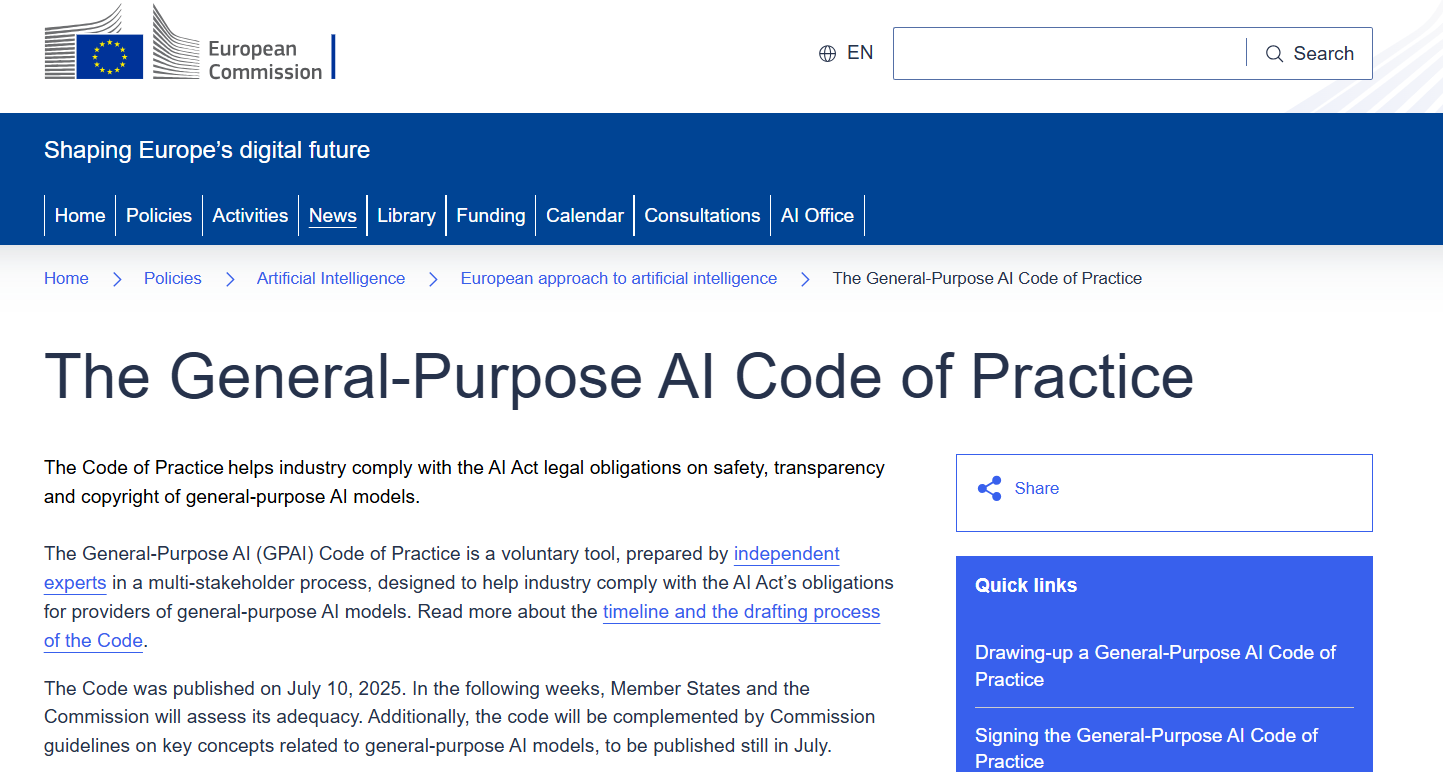Open the Library menu item

pyautogui.click(x=406, y=215)
